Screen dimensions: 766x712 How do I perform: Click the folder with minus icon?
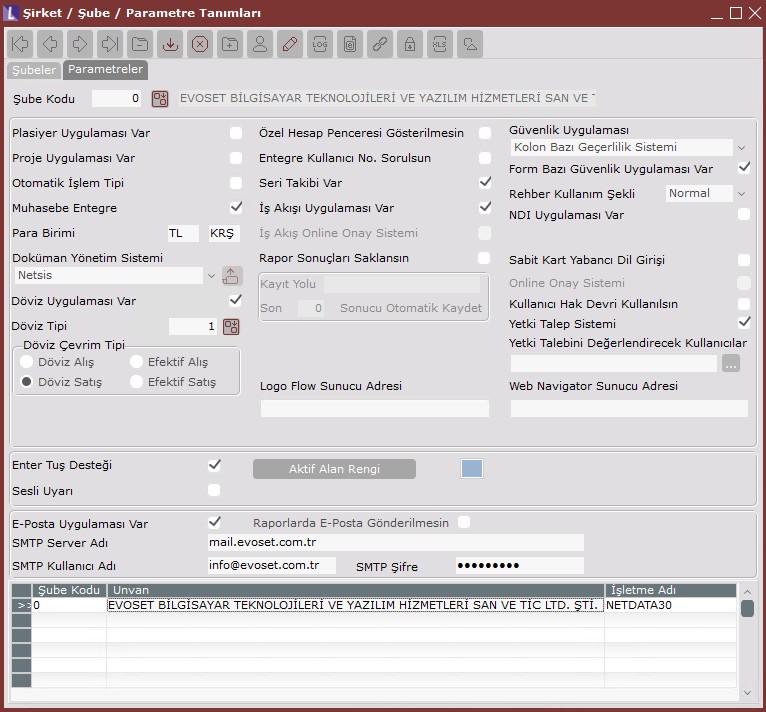point(140,44)
